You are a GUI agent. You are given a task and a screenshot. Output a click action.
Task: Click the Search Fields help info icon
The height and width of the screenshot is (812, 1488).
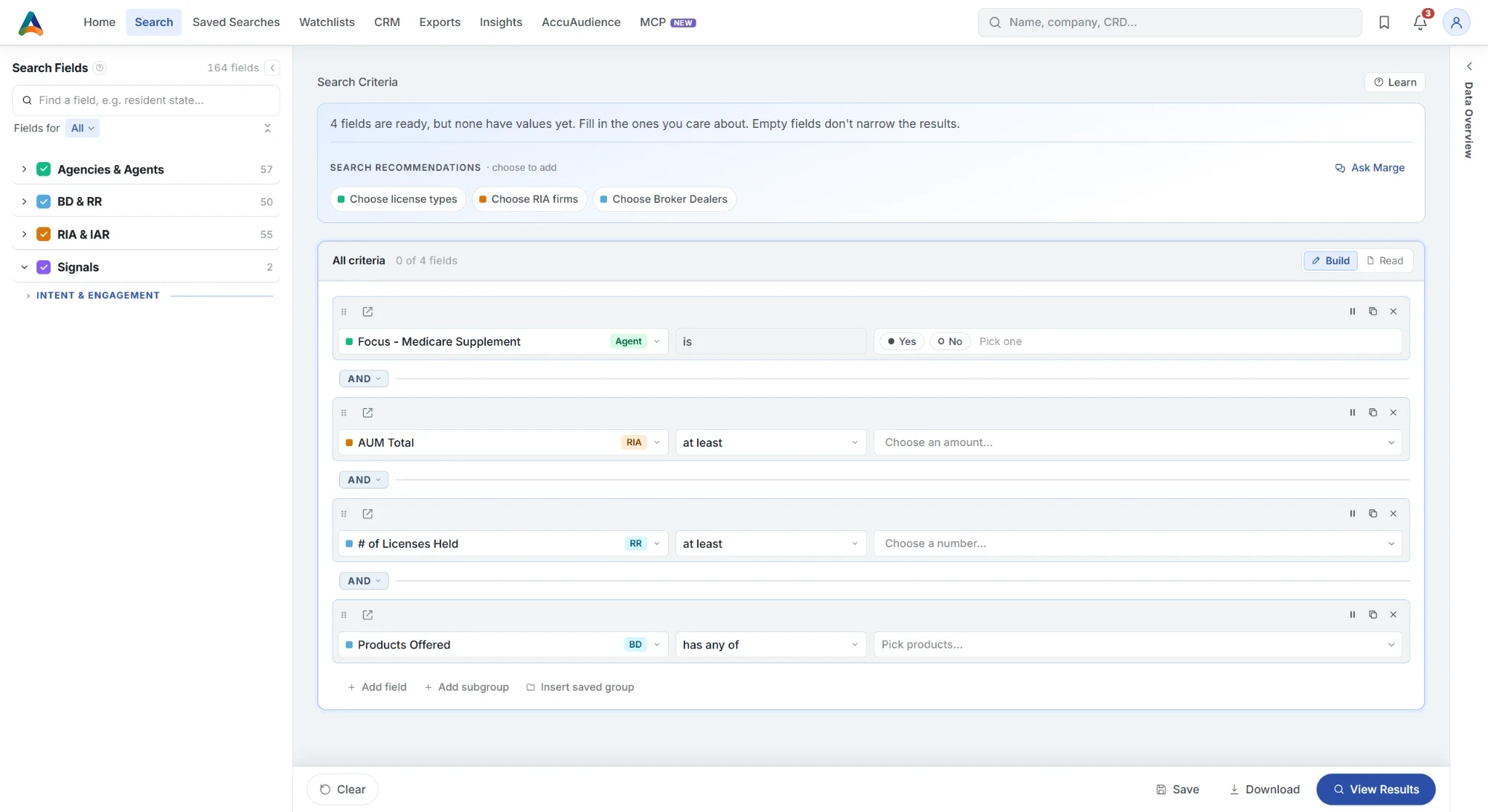[100, 68]
